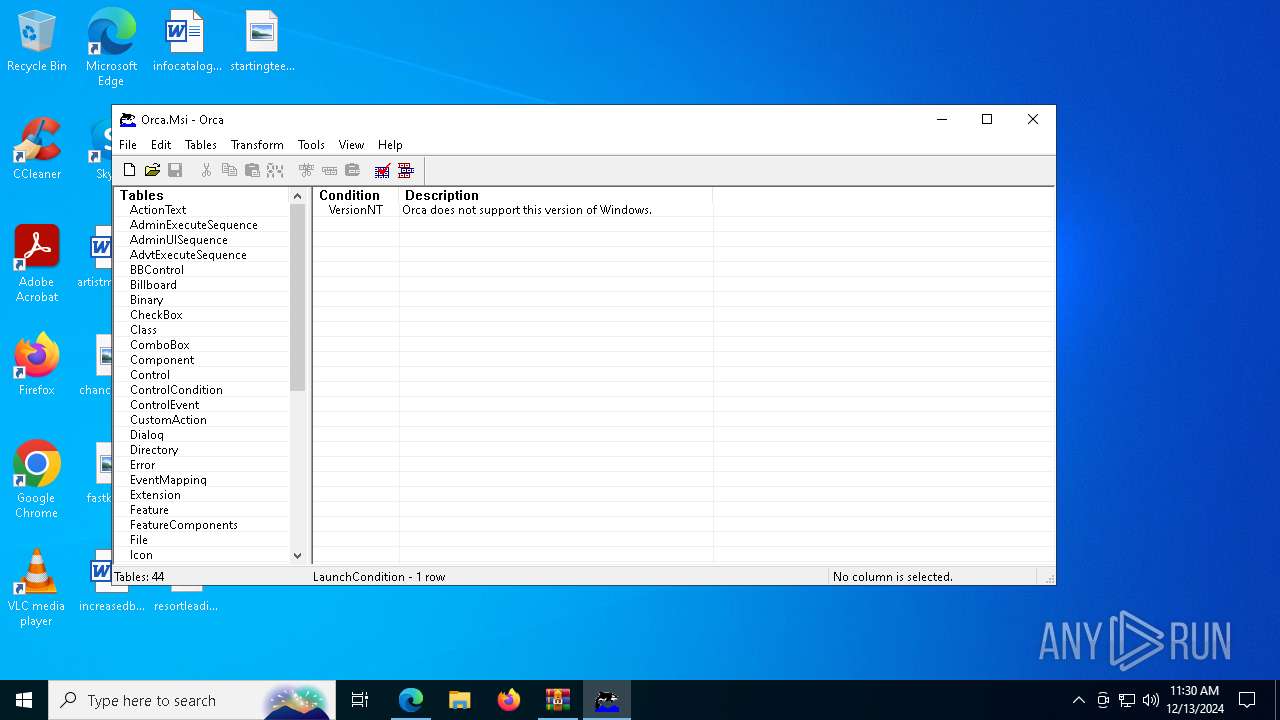Click the taskbar search box
Image resolution: width=1280 pixels, height=720 pixels.
point(192,700)
